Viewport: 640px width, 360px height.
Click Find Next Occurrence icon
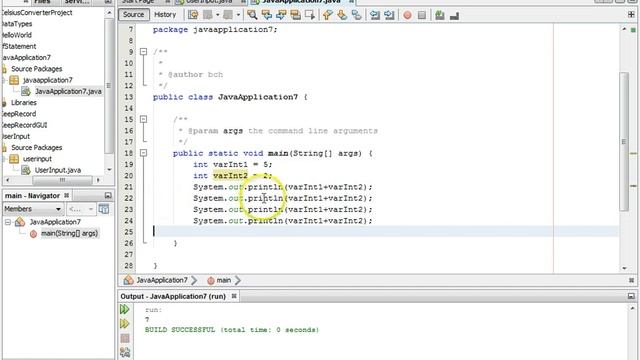281,15
